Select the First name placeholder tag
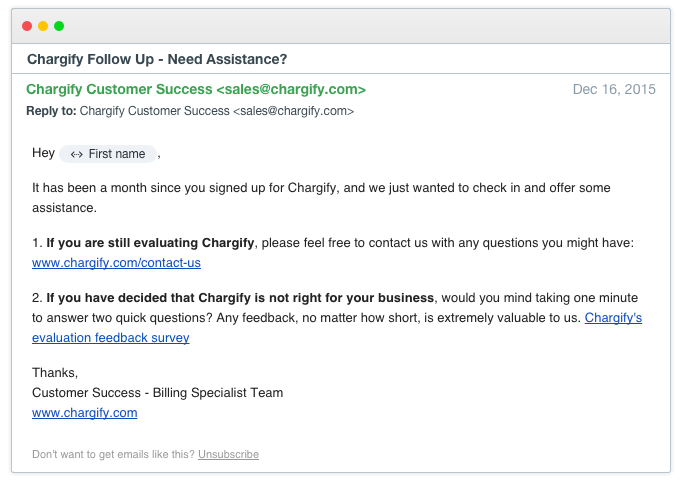 click(108, 154)
